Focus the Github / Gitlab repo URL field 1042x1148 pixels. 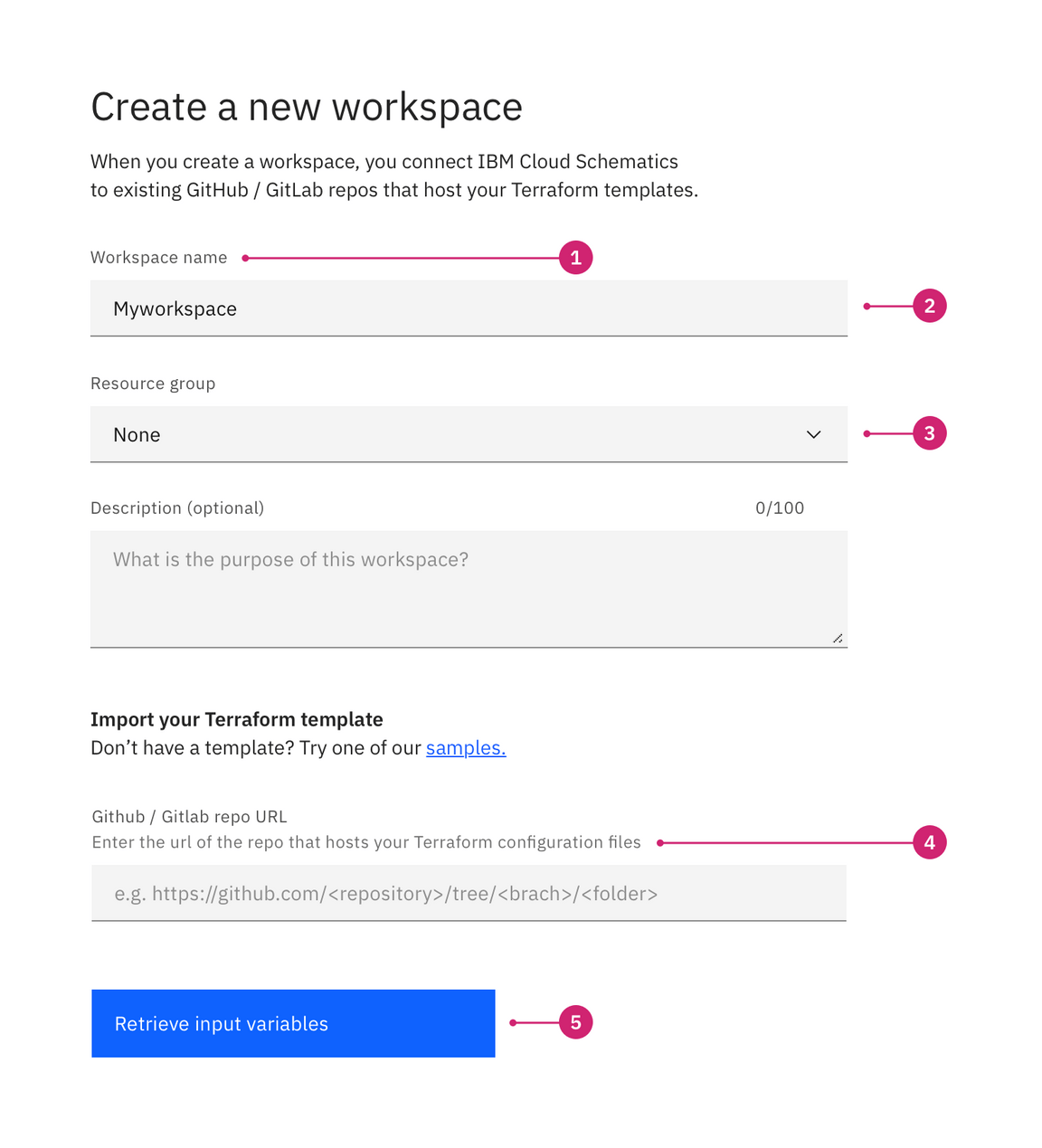point(469,894)
